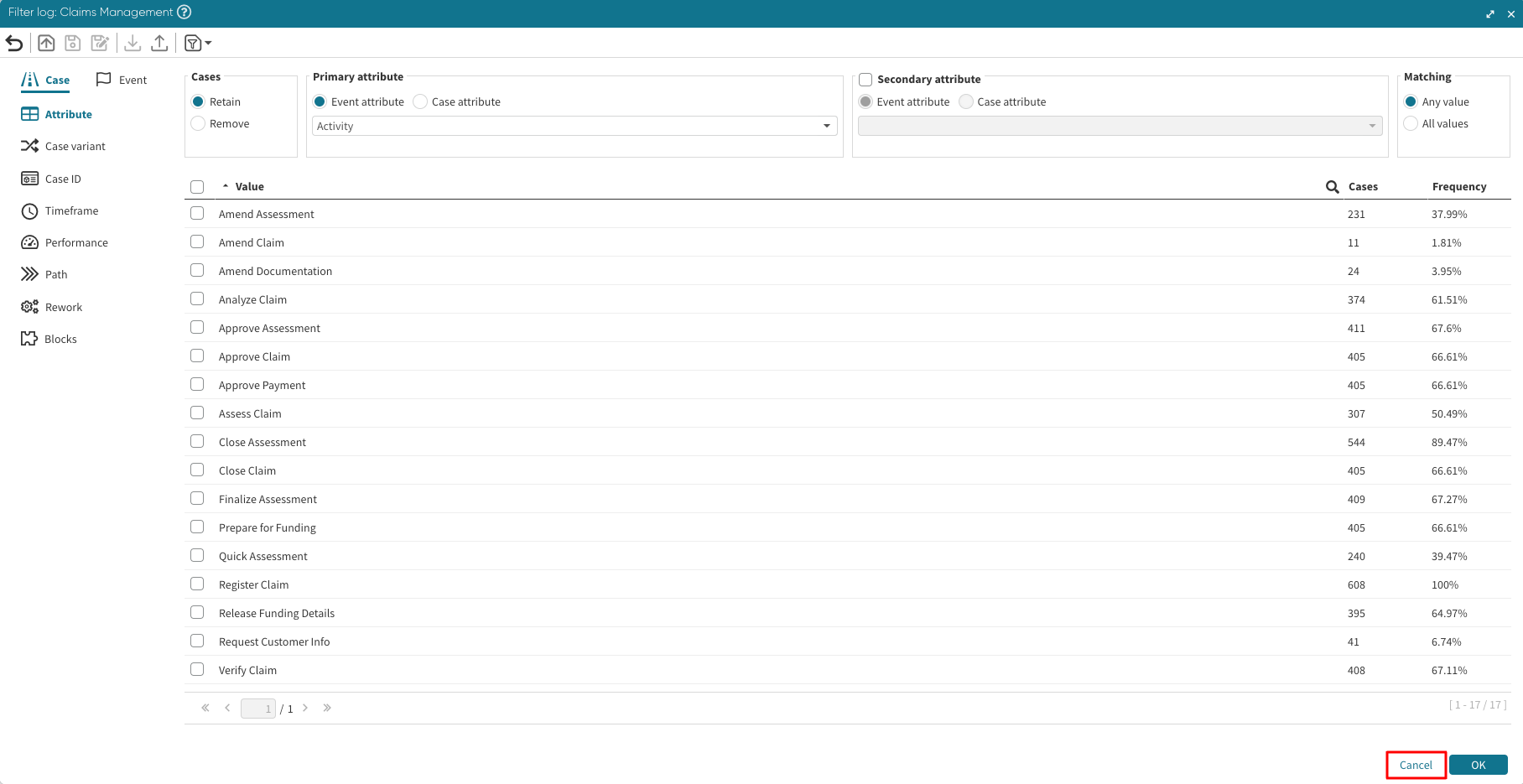This screenshot has width=1523, height=784.
Task: Switch to the Event tab
Action: [122, 80]
